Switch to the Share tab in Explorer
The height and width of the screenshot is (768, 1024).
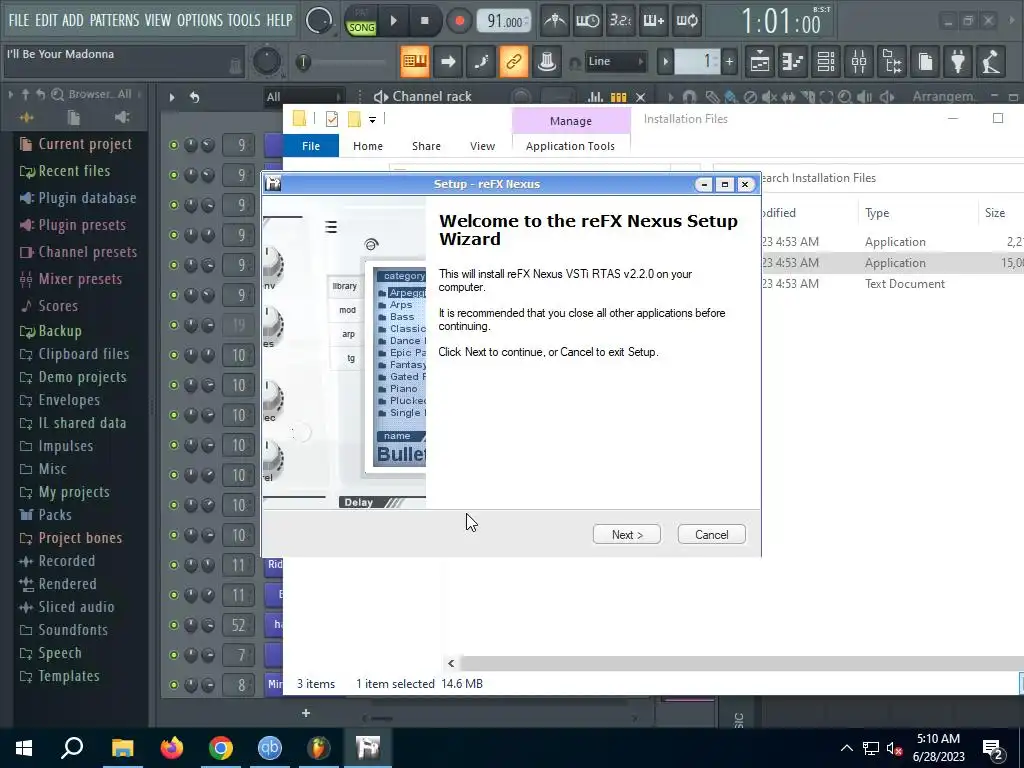426,146
